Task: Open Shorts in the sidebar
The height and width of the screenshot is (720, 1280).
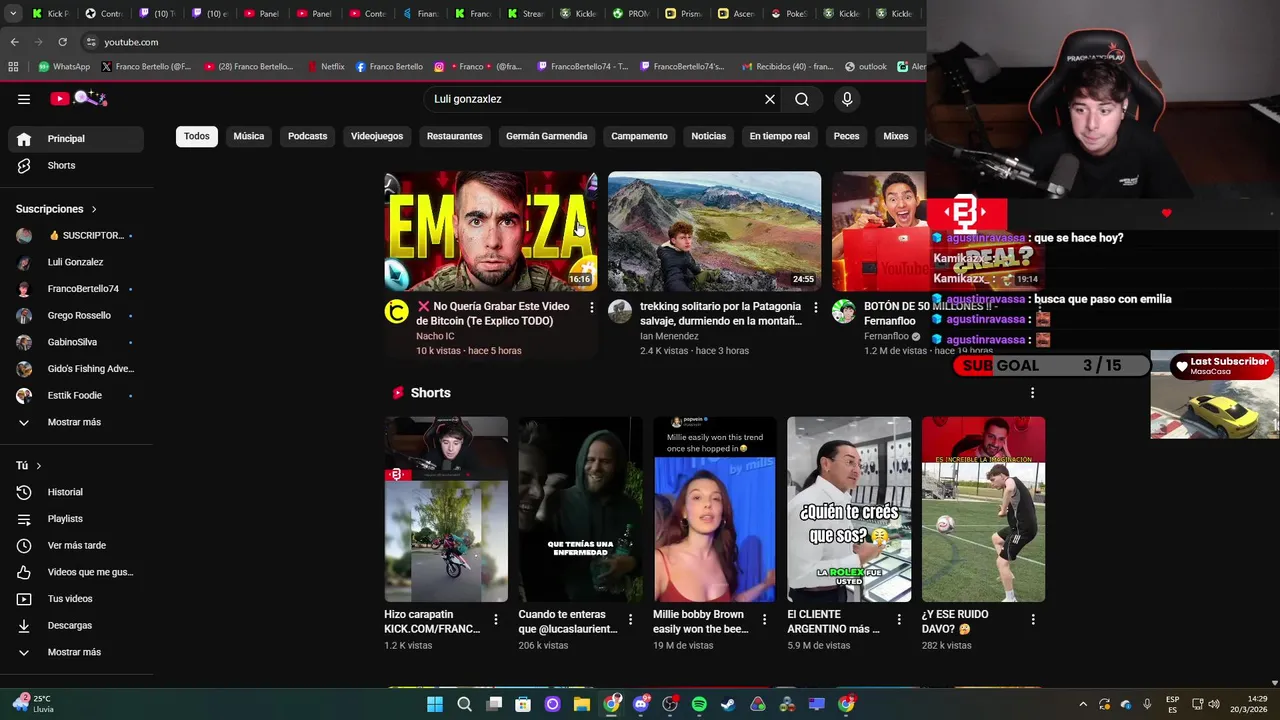Action: (x=76, y=165)
